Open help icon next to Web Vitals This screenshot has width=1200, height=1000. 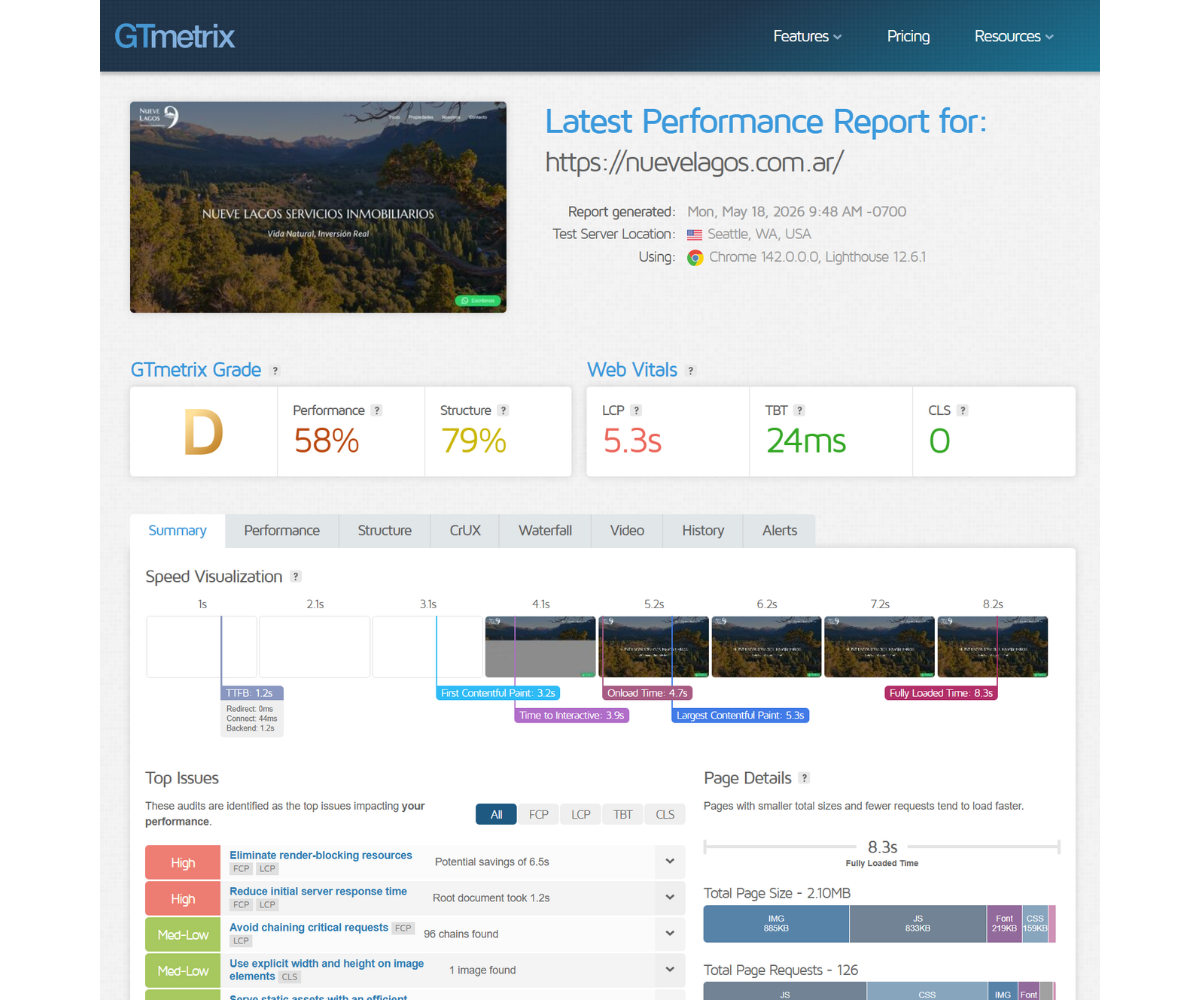coord(690,371)
